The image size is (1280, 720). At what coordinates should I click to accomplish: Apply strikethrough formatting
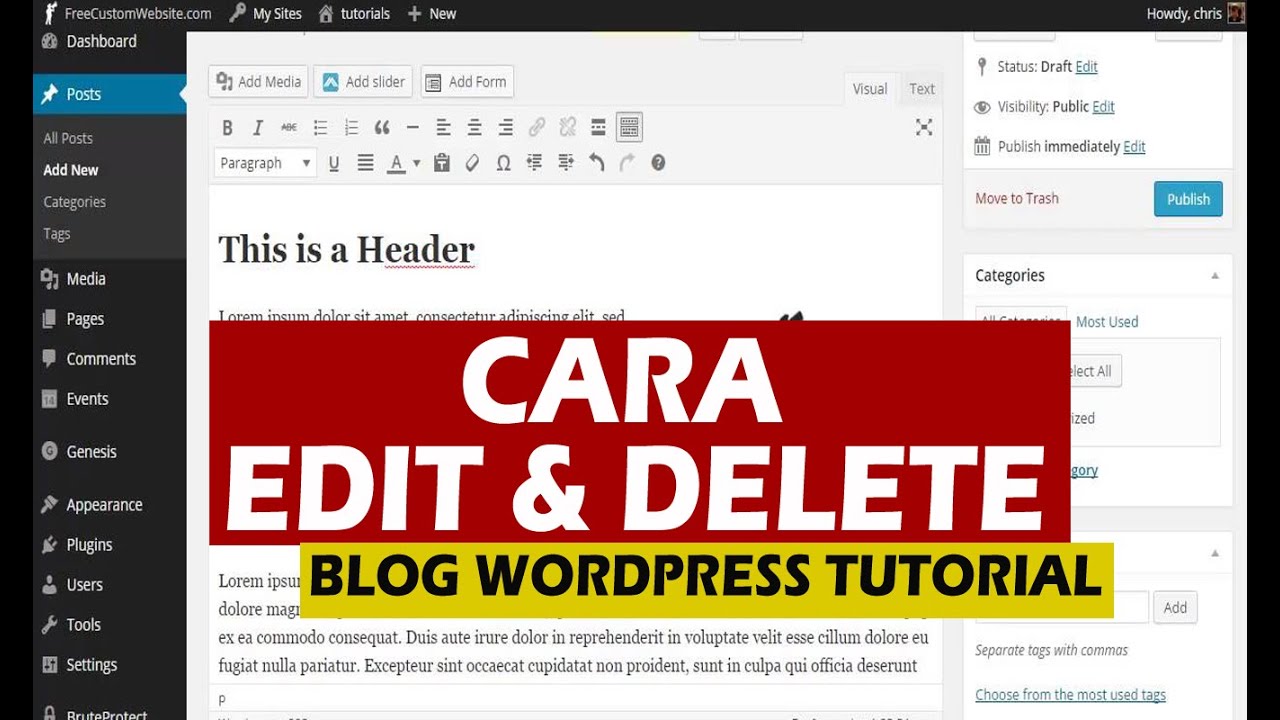[x=289, y=127]
